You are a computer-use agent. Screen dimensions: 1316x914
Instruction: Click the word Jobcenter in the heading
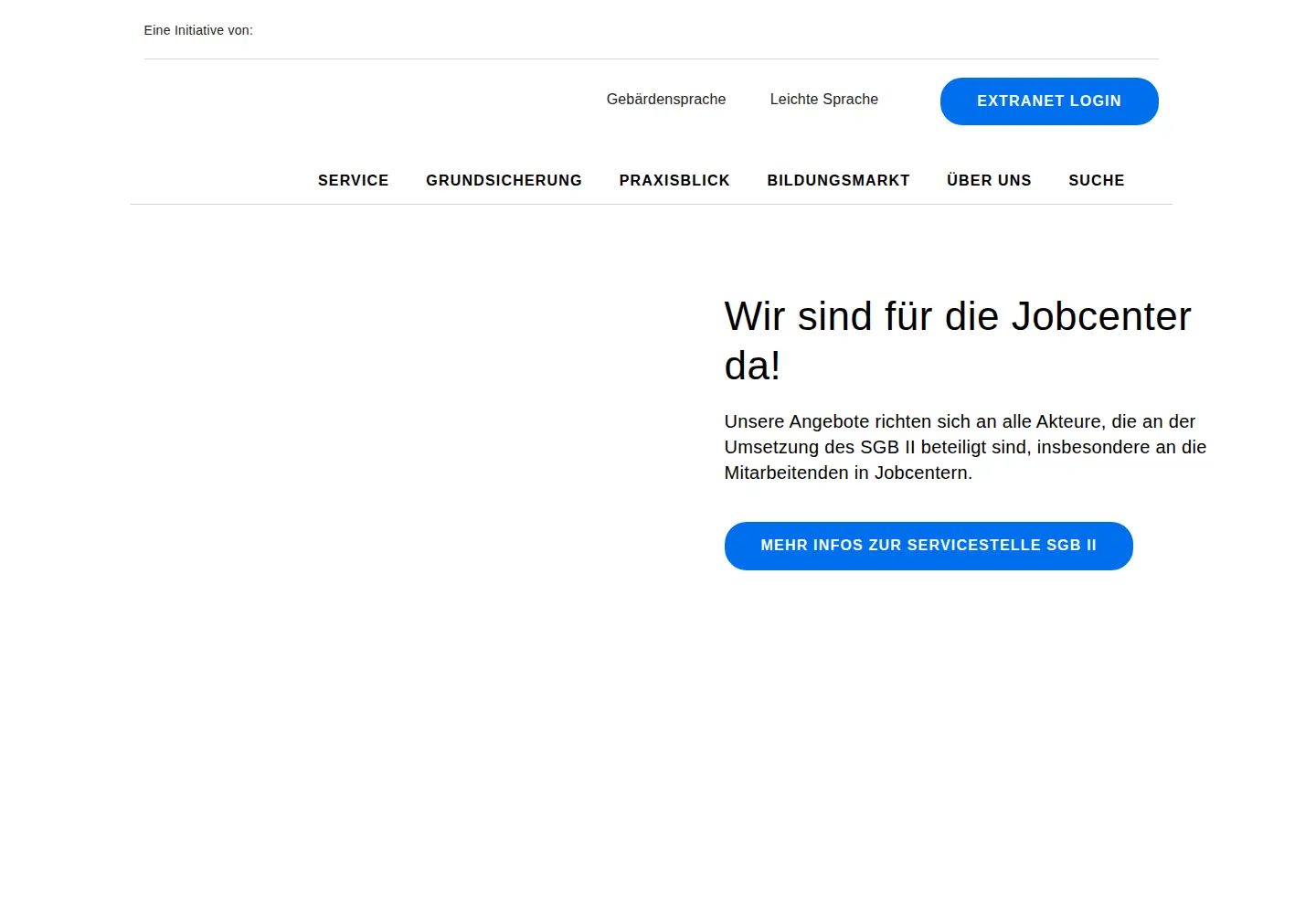1101,316
